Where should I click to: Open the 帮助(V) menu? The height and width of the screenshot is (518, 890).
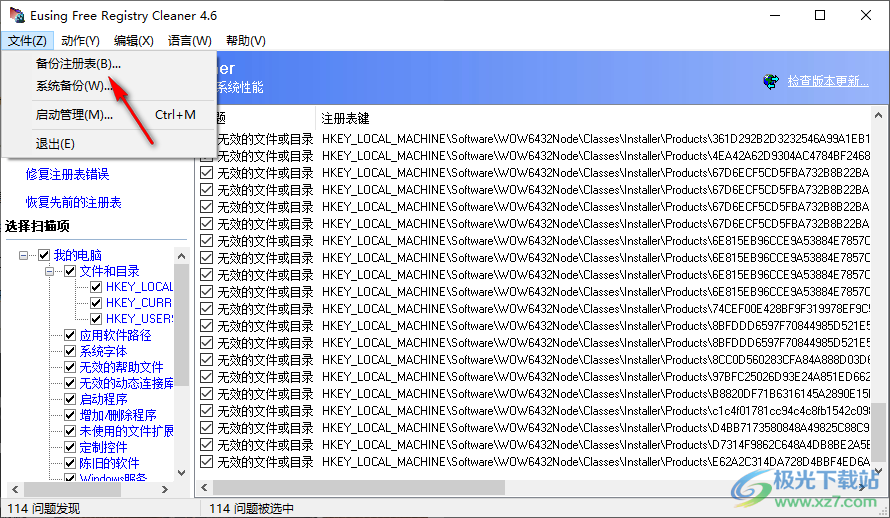click(x=245, y=41)
